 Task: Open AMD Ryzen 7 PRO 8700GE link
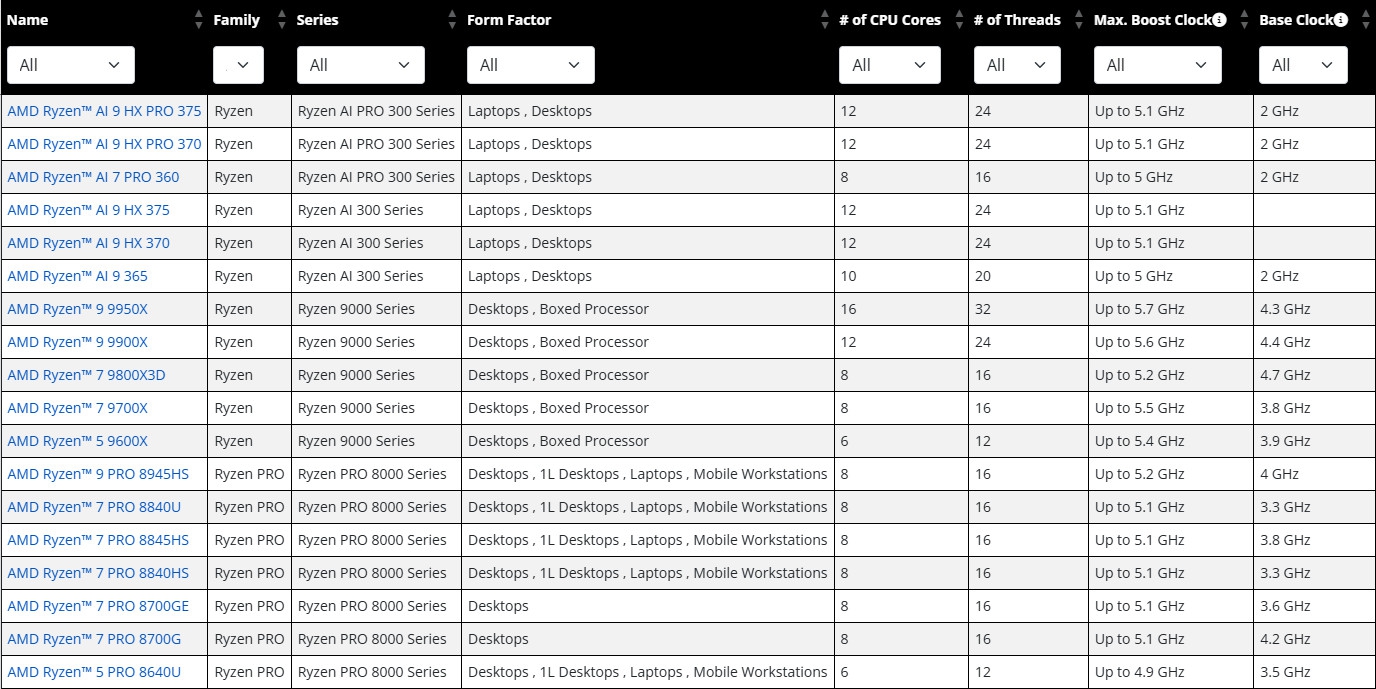pyautogui.click(x=98, y=606)
